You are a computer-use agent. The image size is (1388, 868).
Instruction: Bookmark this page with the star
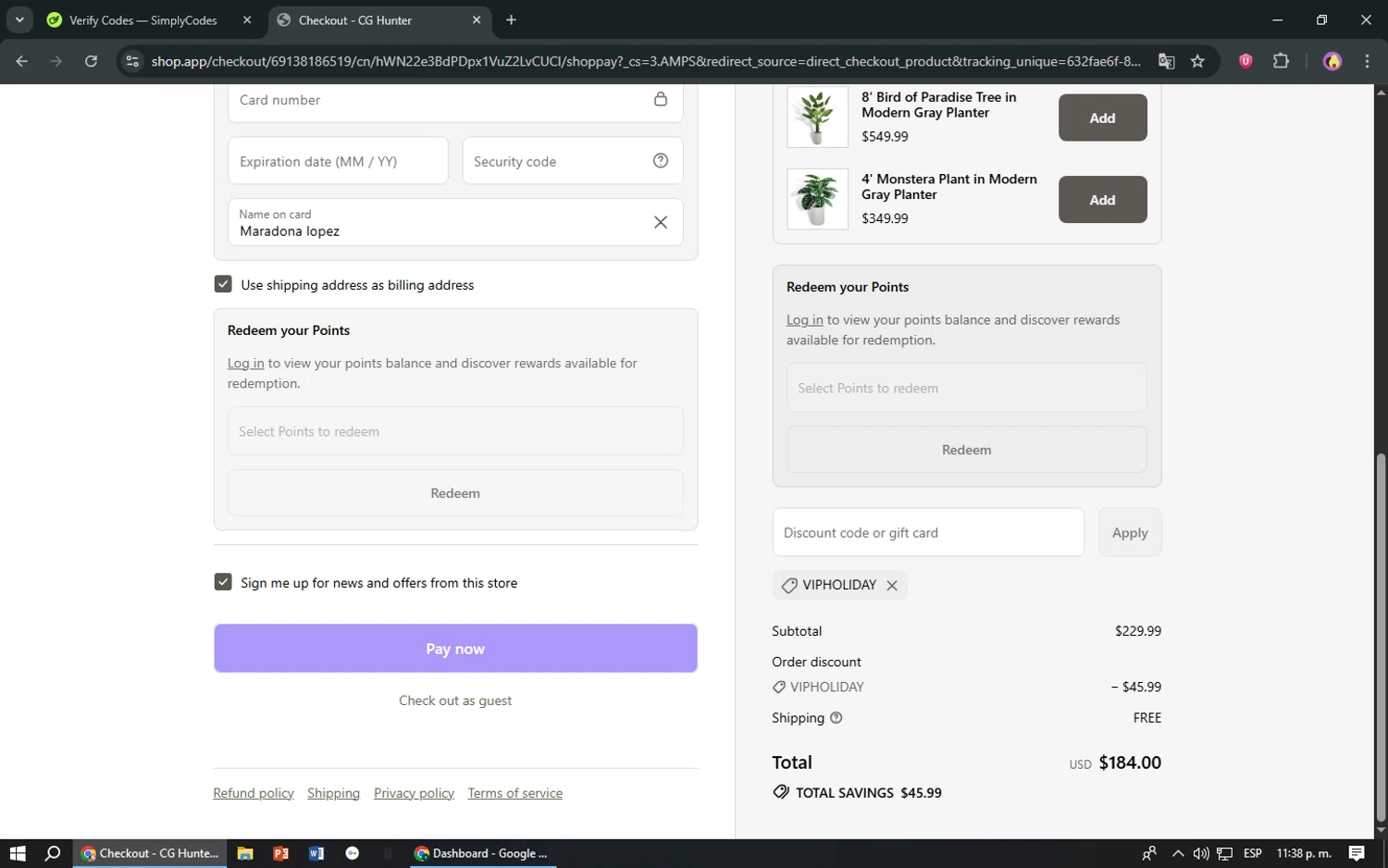tap(1198, 61)
